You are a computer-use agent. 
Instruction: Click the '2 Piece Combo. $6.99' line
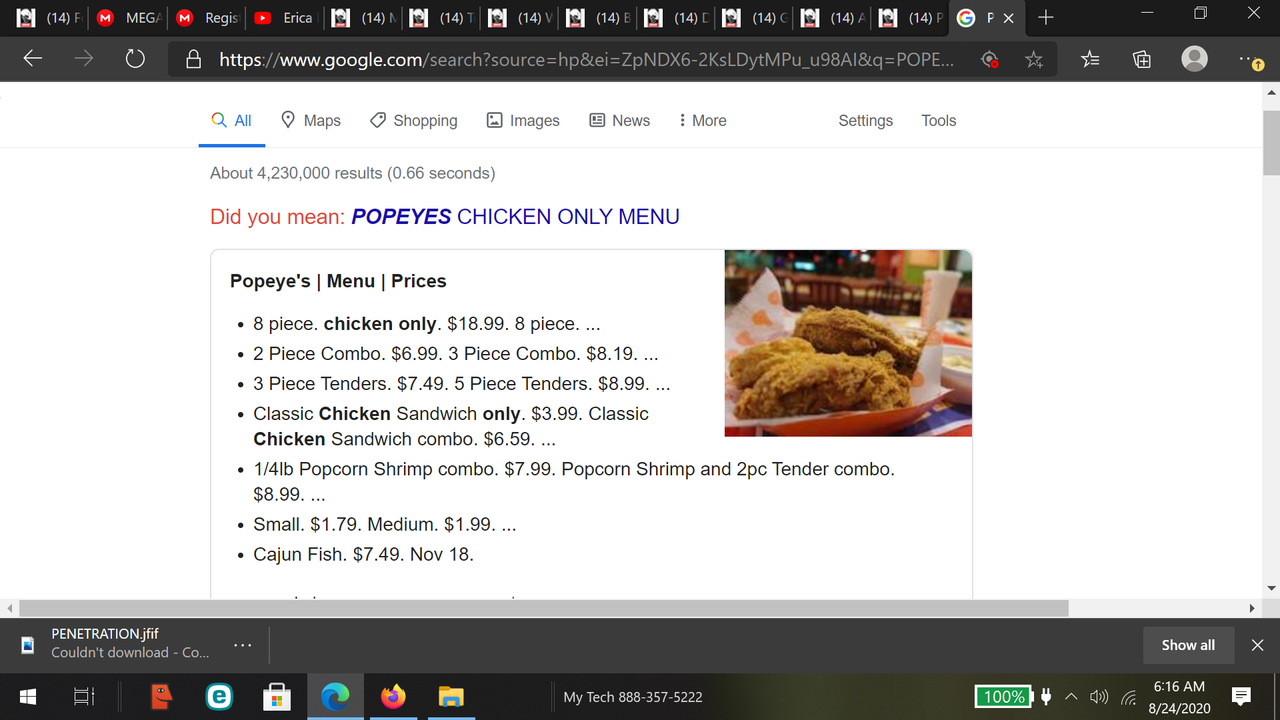(x=456, y=354)
